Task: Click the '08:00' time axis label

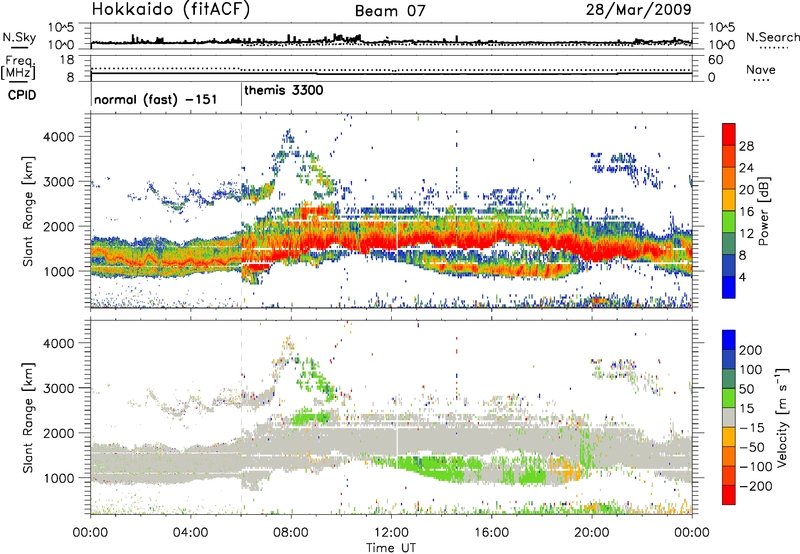Action: click(291, 532)
